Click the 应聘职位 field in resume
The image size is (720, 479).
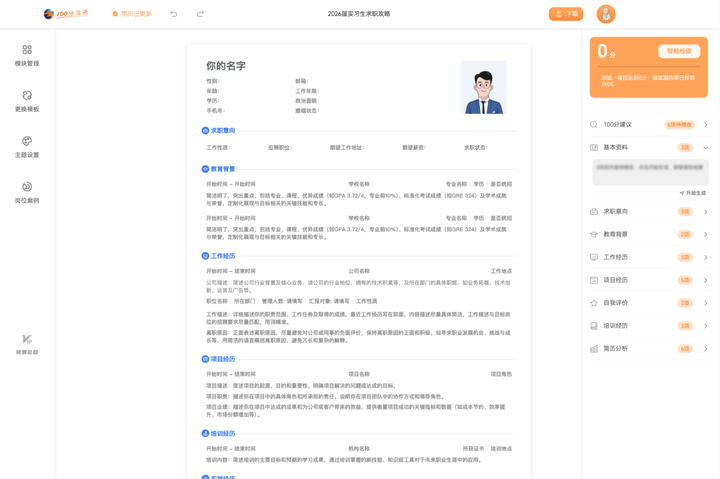[280, 147]
